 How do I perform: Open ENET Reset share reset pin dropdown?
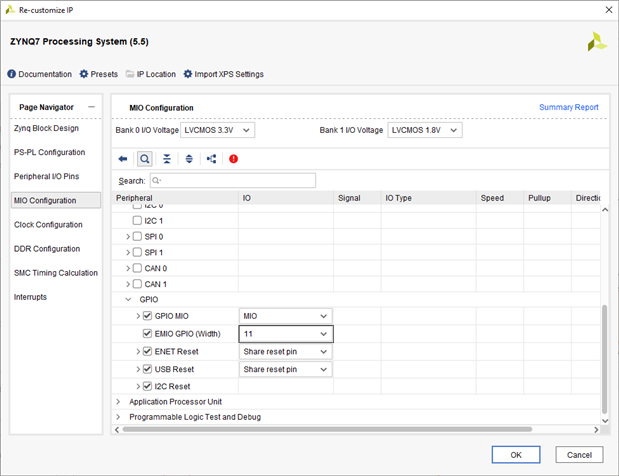[x=286, y=352]
